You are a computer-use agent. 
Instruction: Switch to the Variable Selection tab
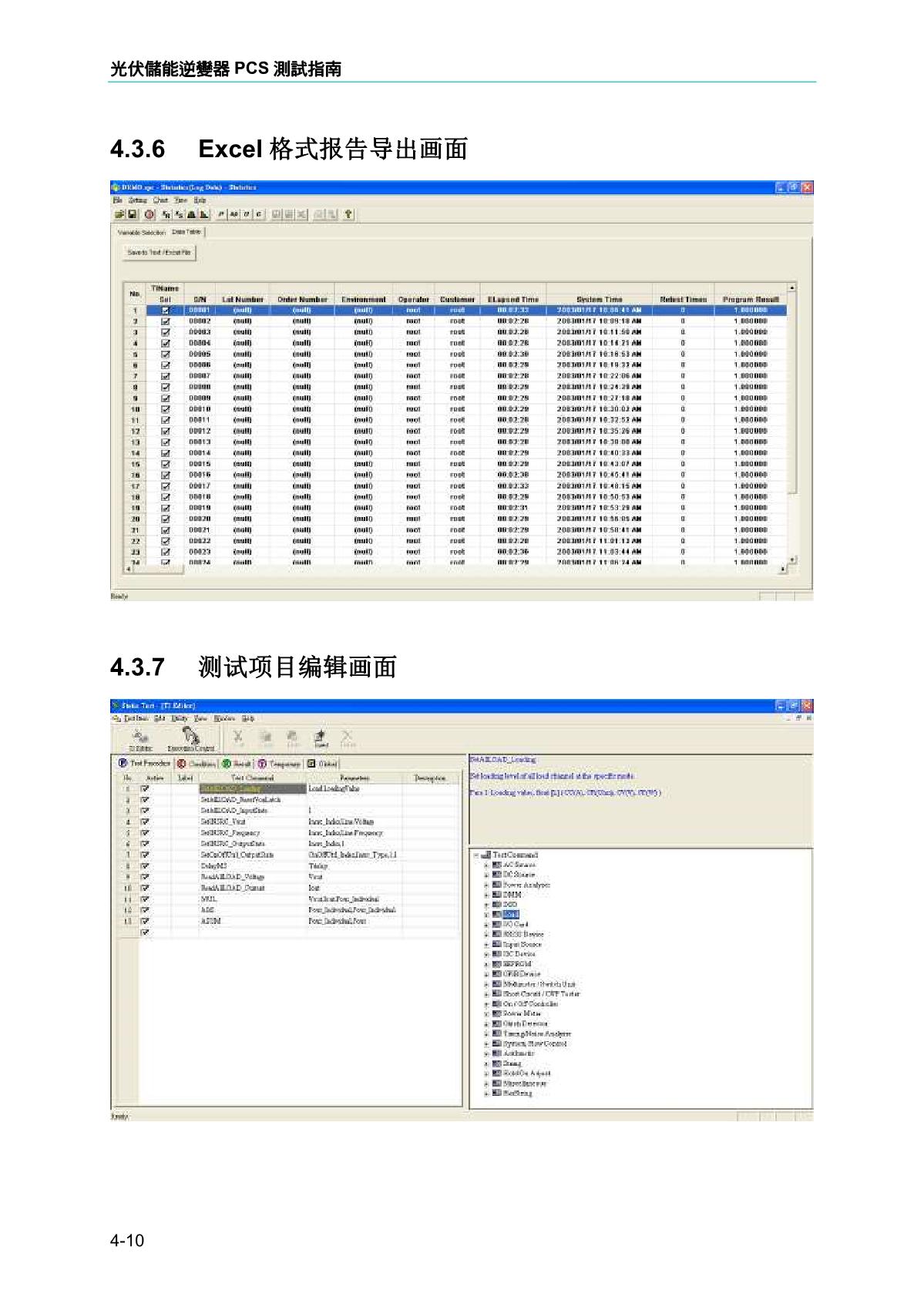click(x=140, y=232)
